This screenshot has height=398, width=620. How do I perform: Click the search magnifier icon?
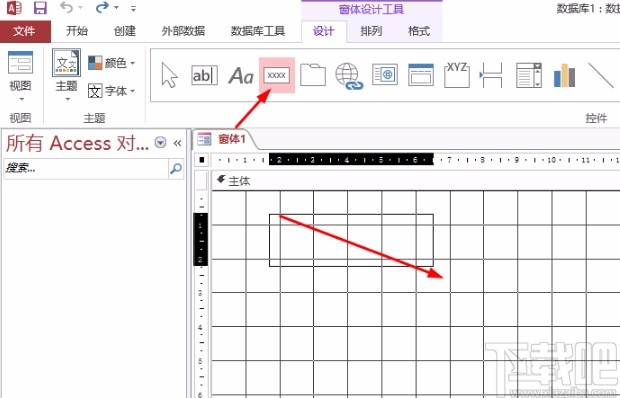(176, 169)
